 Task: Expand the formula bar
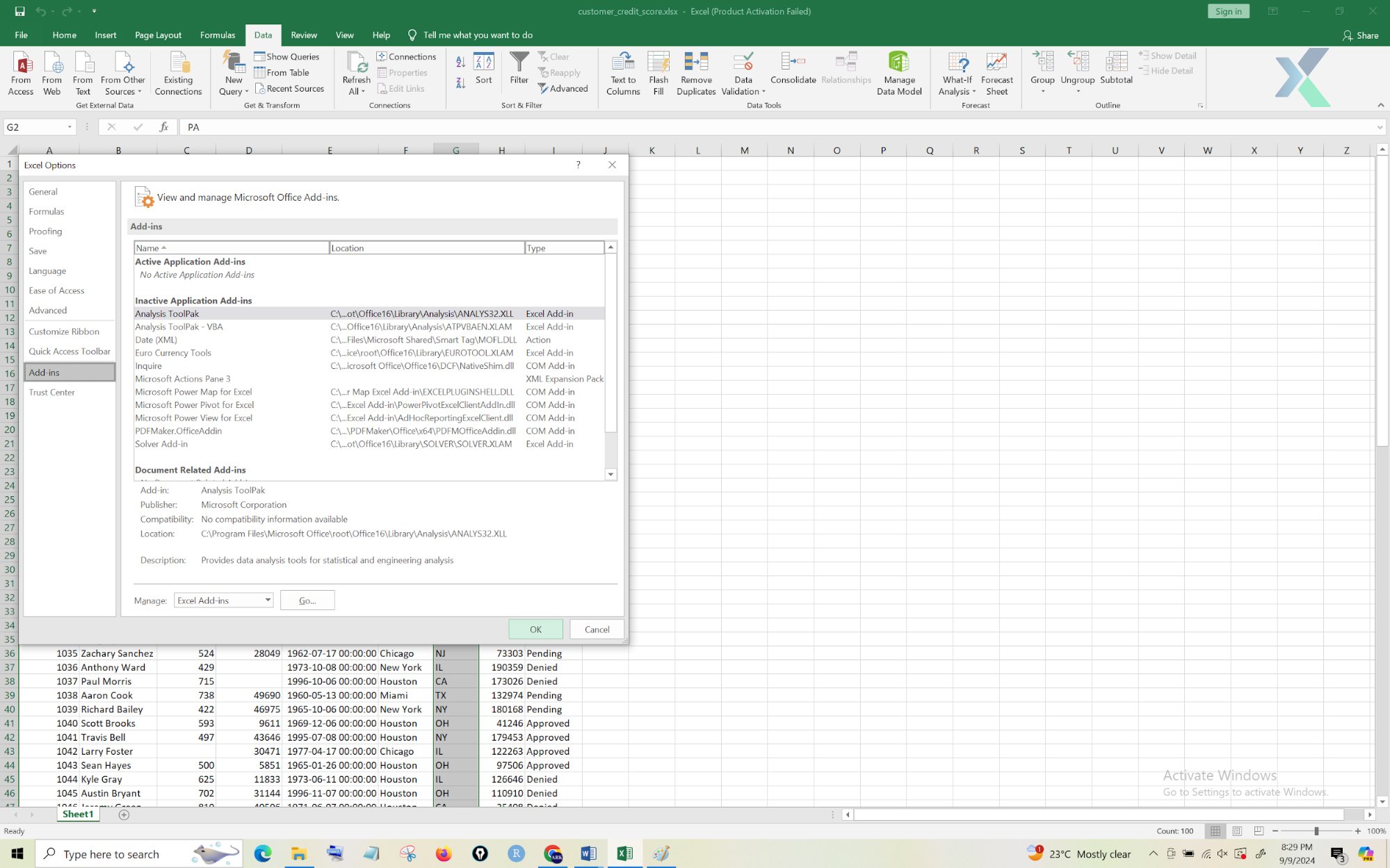1380,127
